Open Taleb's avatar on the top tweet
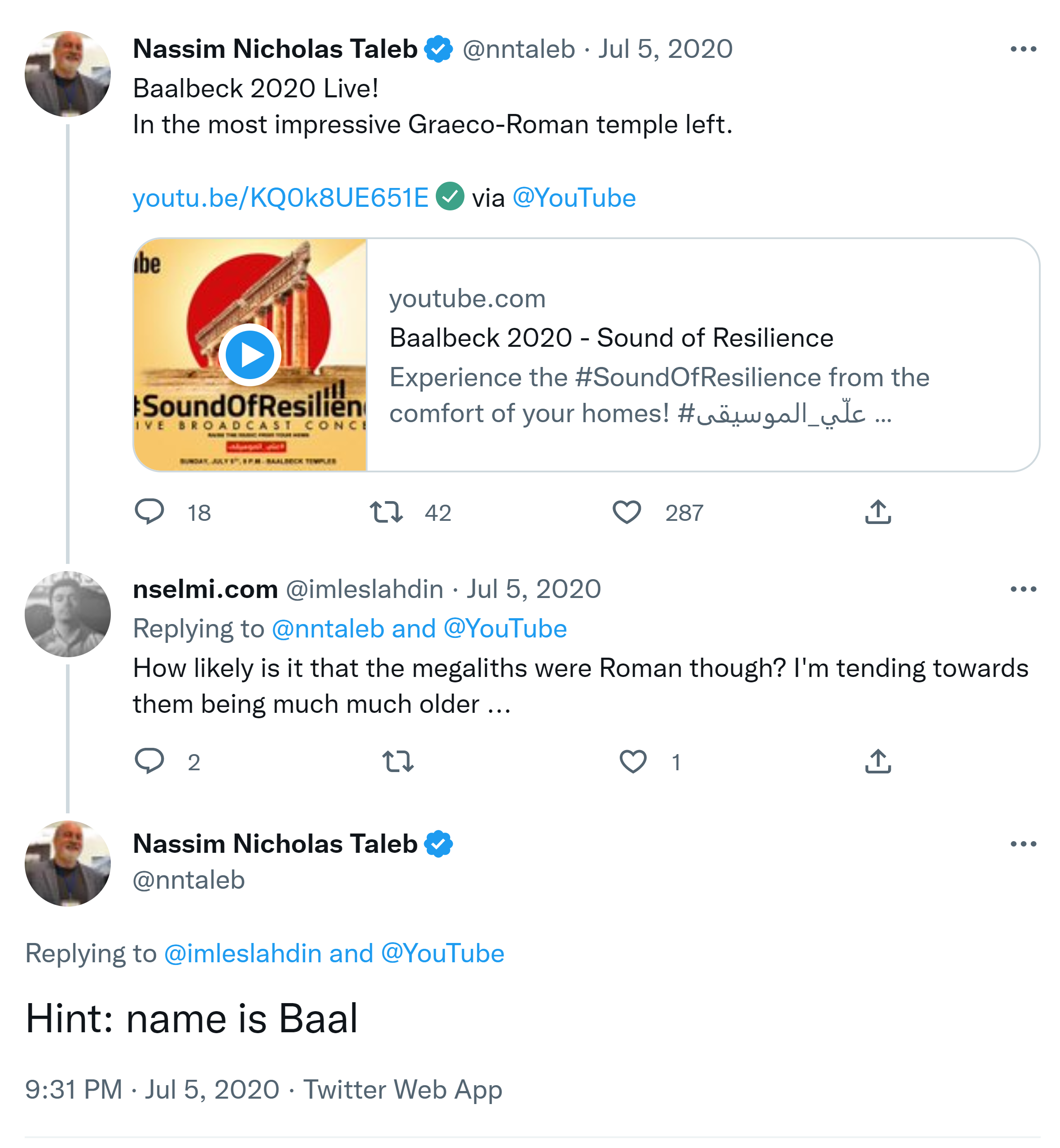This screenshot has width=1060, height=1148. point(68,74)
